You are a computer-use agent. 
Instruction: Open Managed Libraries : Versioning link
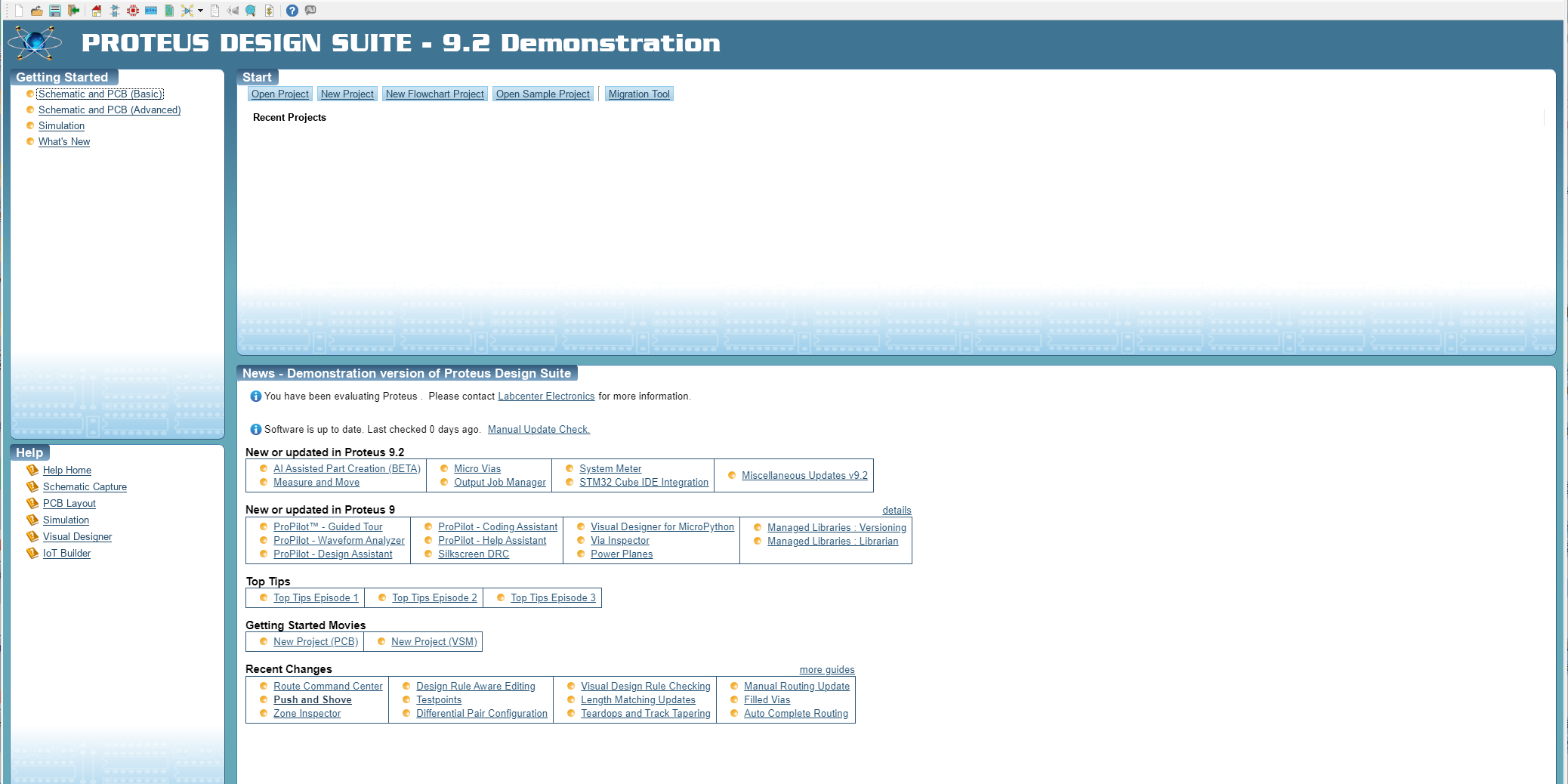837,528
